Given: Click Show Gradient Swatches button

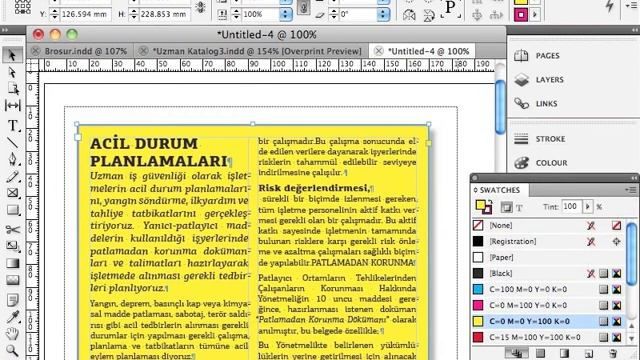Looking at the screenshot, I should 564,353.
